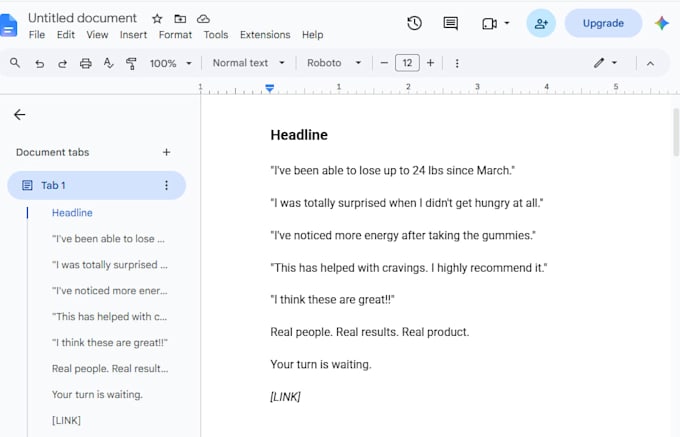Redo the last action
Viewport: 680px width, 437px height.
click(x=62, y=64)
